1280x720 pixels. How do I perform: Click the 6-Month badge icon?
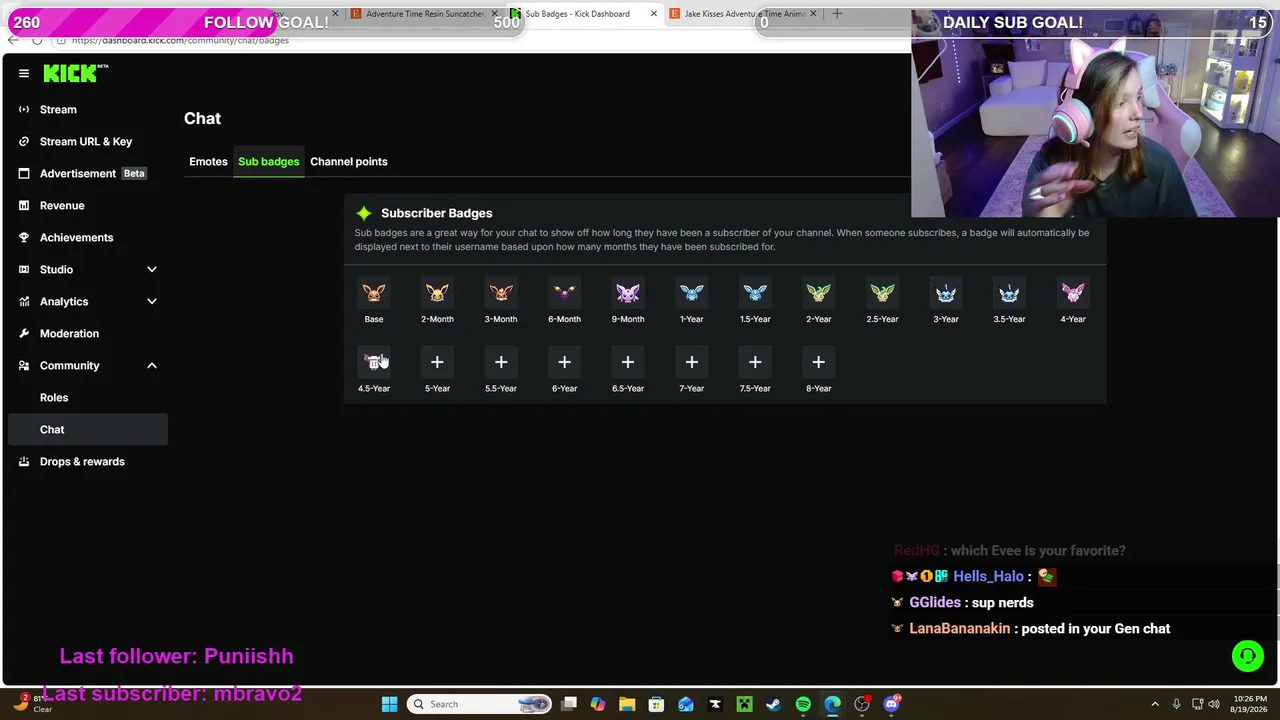pos(564,293)
